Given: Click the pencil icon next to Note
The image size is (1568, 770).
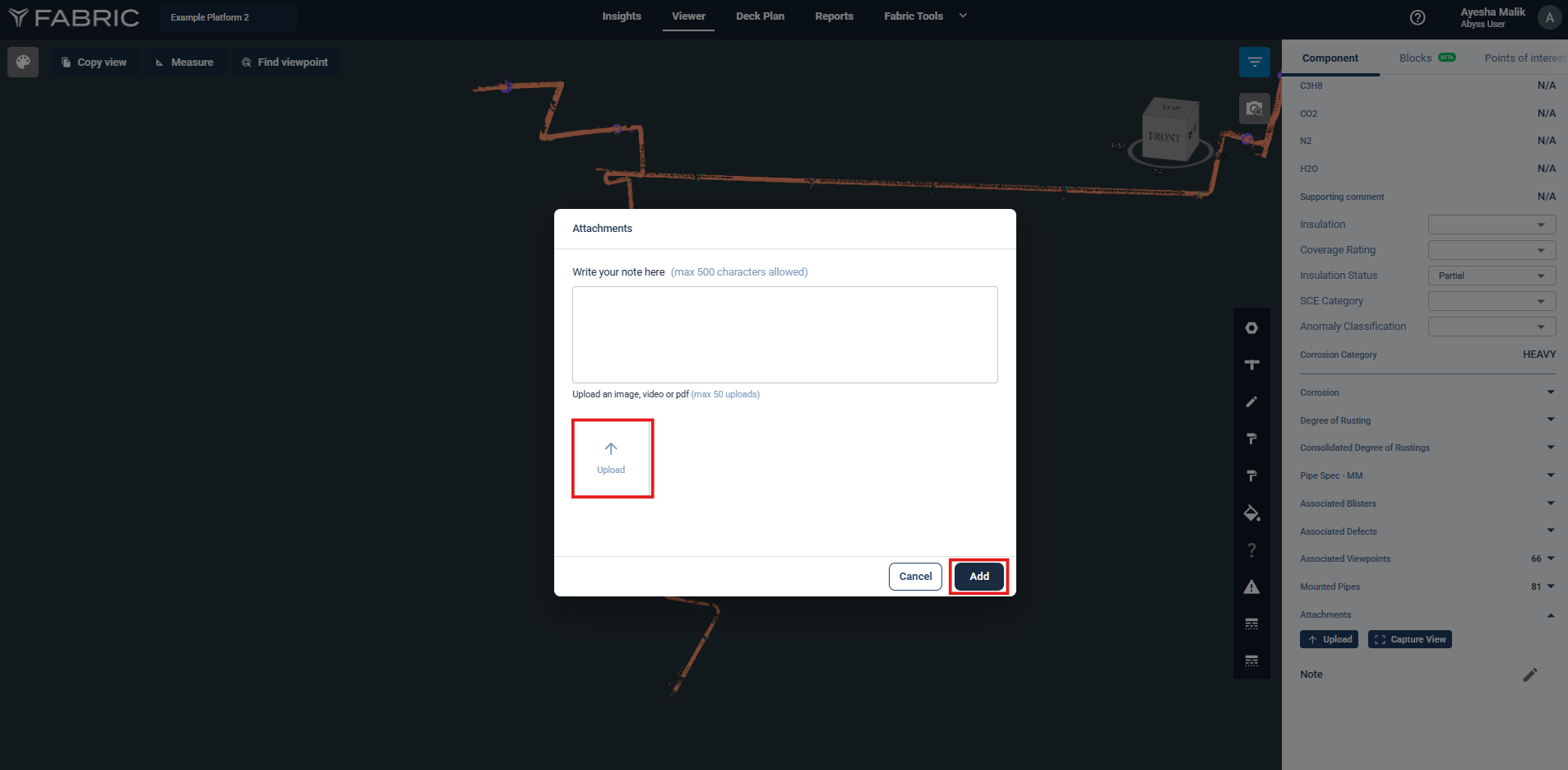Looking at the screenshot, I should [x=1529, y=675].
